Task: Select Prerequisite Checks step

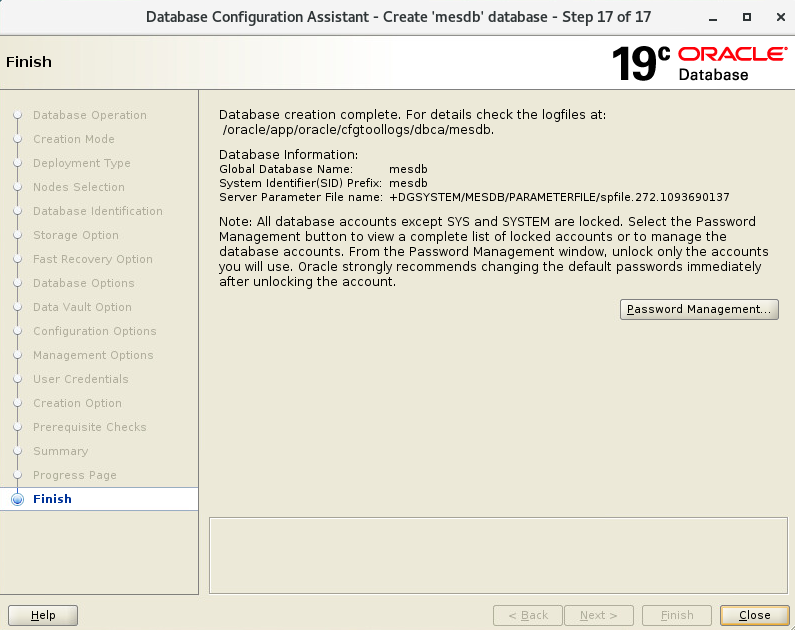Action: [89, 427]
